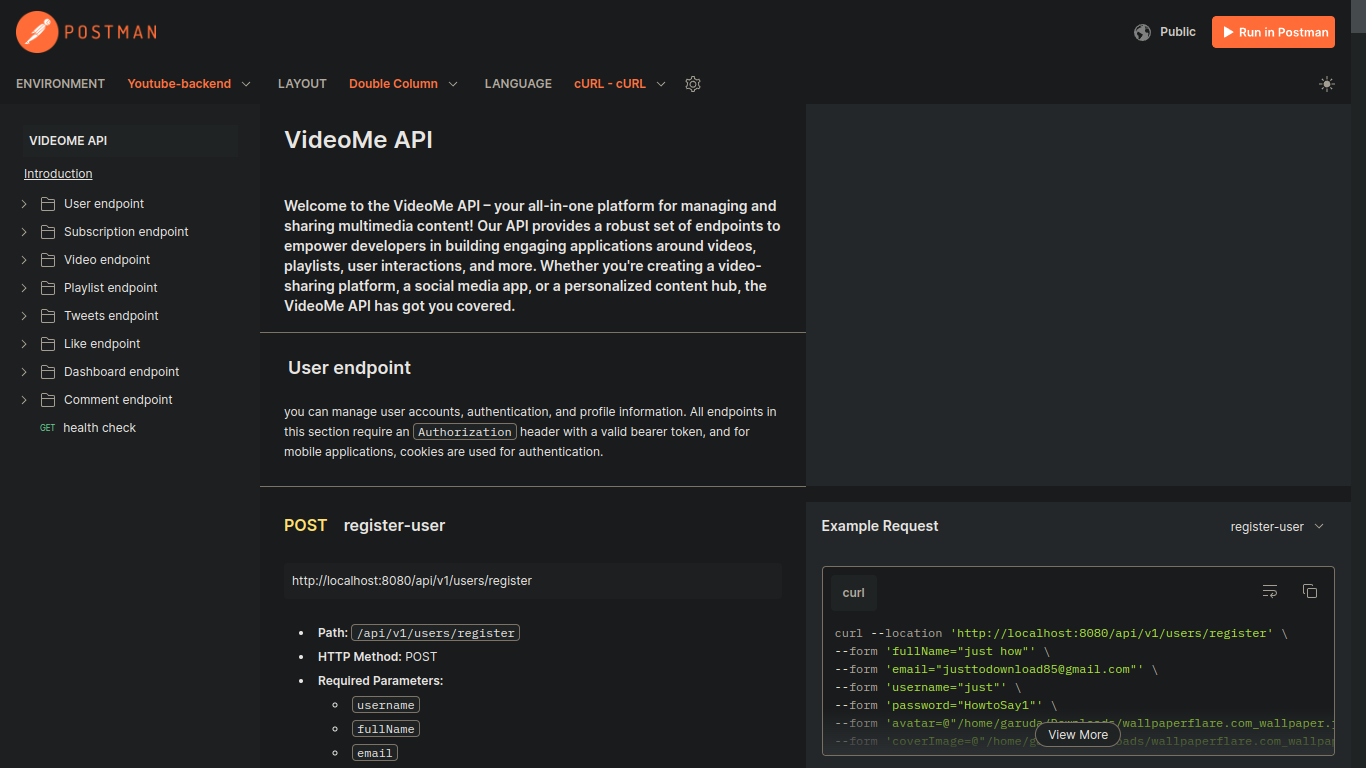
Task: Select Like endpoint in sidebar
Action: tap(102, 344)
